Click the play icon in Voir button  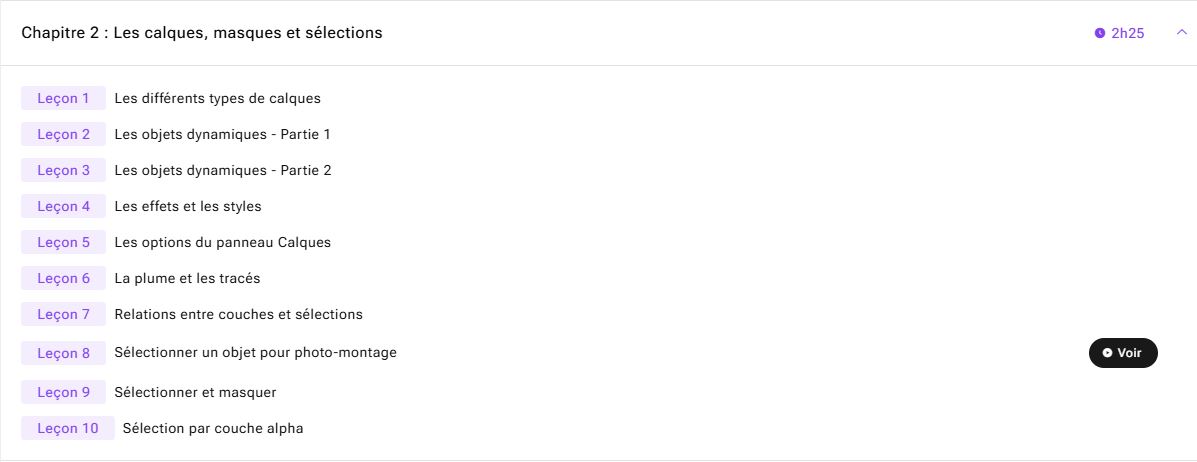pos(1108,353)
